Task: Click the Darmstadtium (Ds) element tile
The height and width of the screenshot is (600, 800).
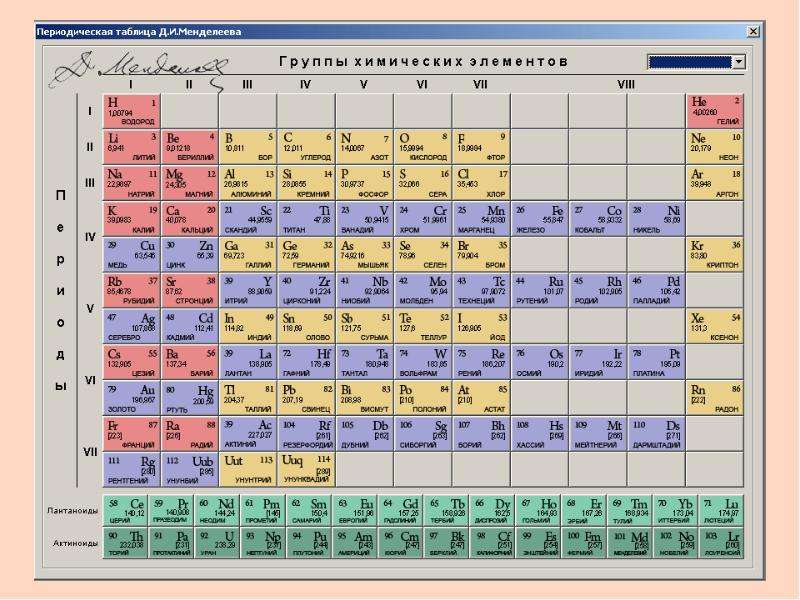Action: [x=656, y=434]
